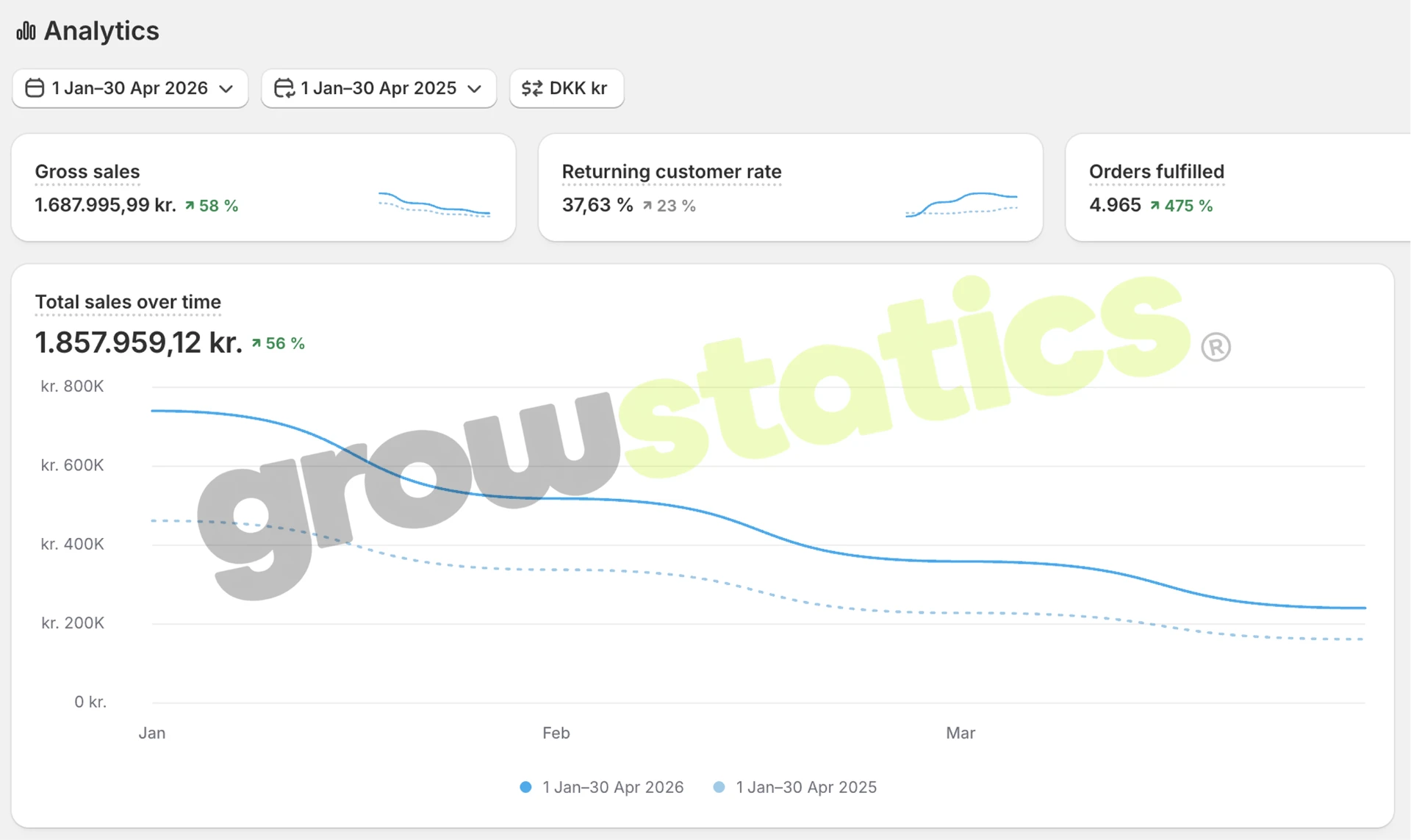Click the Total sales over time title

(x=128, y=302)
